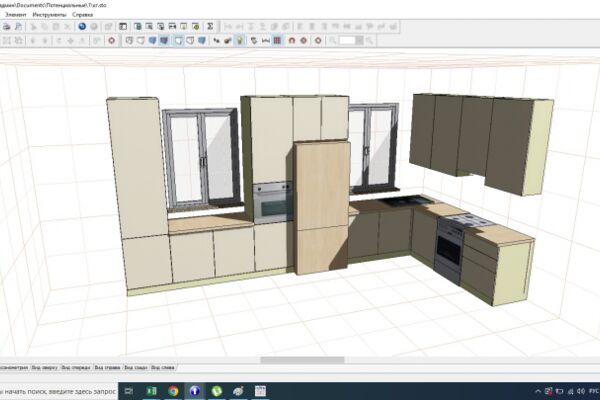600x400 pixels.
Task: Click the print icon in the toolbar
Action: pyautogui.click(x=7, y=26)
